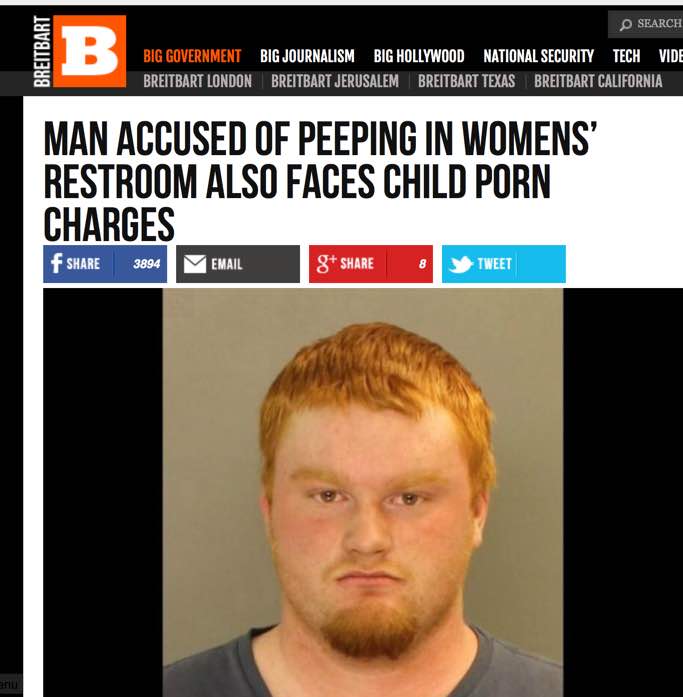Click the email envelope icon
Screen dimensions: 683x697
[195, 264]
